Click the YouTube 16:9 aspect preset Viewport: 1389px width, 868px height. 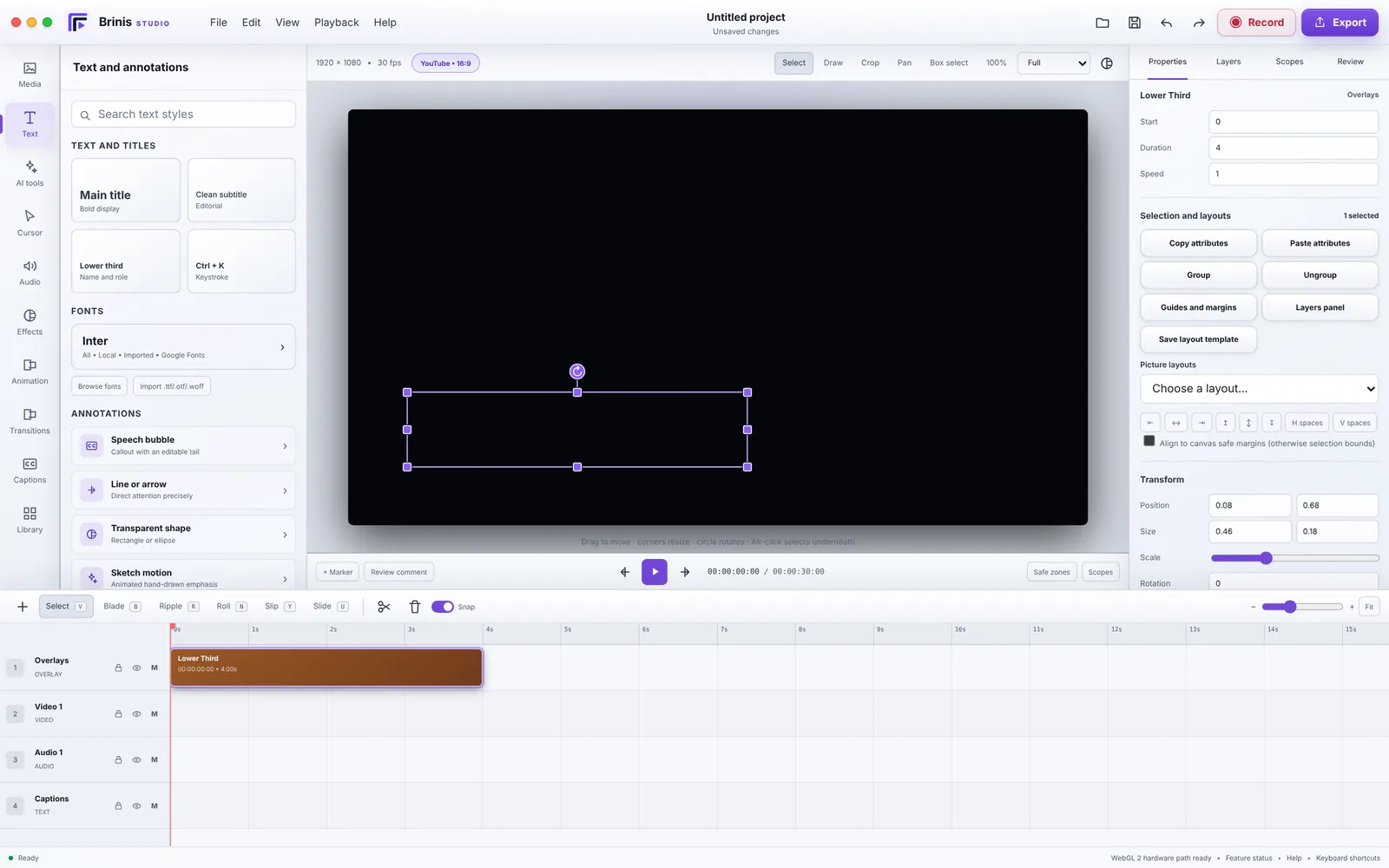[x=445, y=63]
